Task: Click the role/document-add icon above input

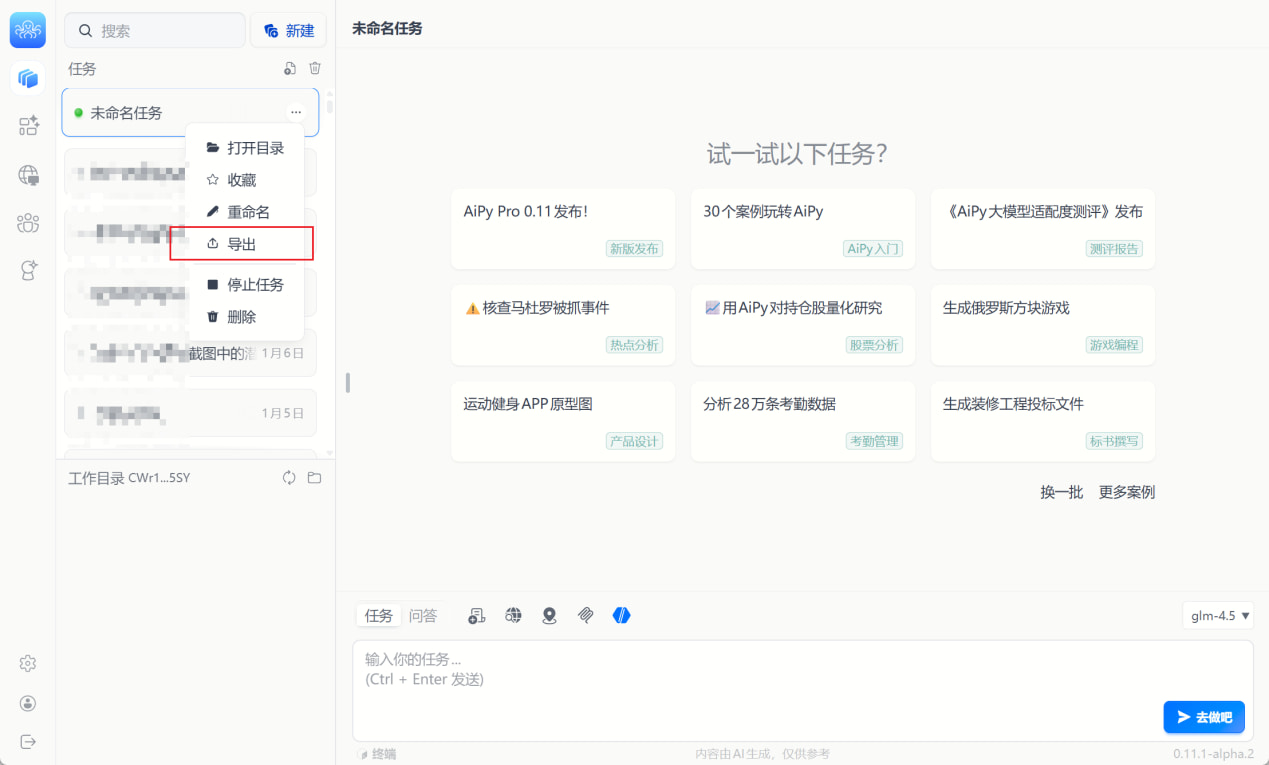Action: 477,616
